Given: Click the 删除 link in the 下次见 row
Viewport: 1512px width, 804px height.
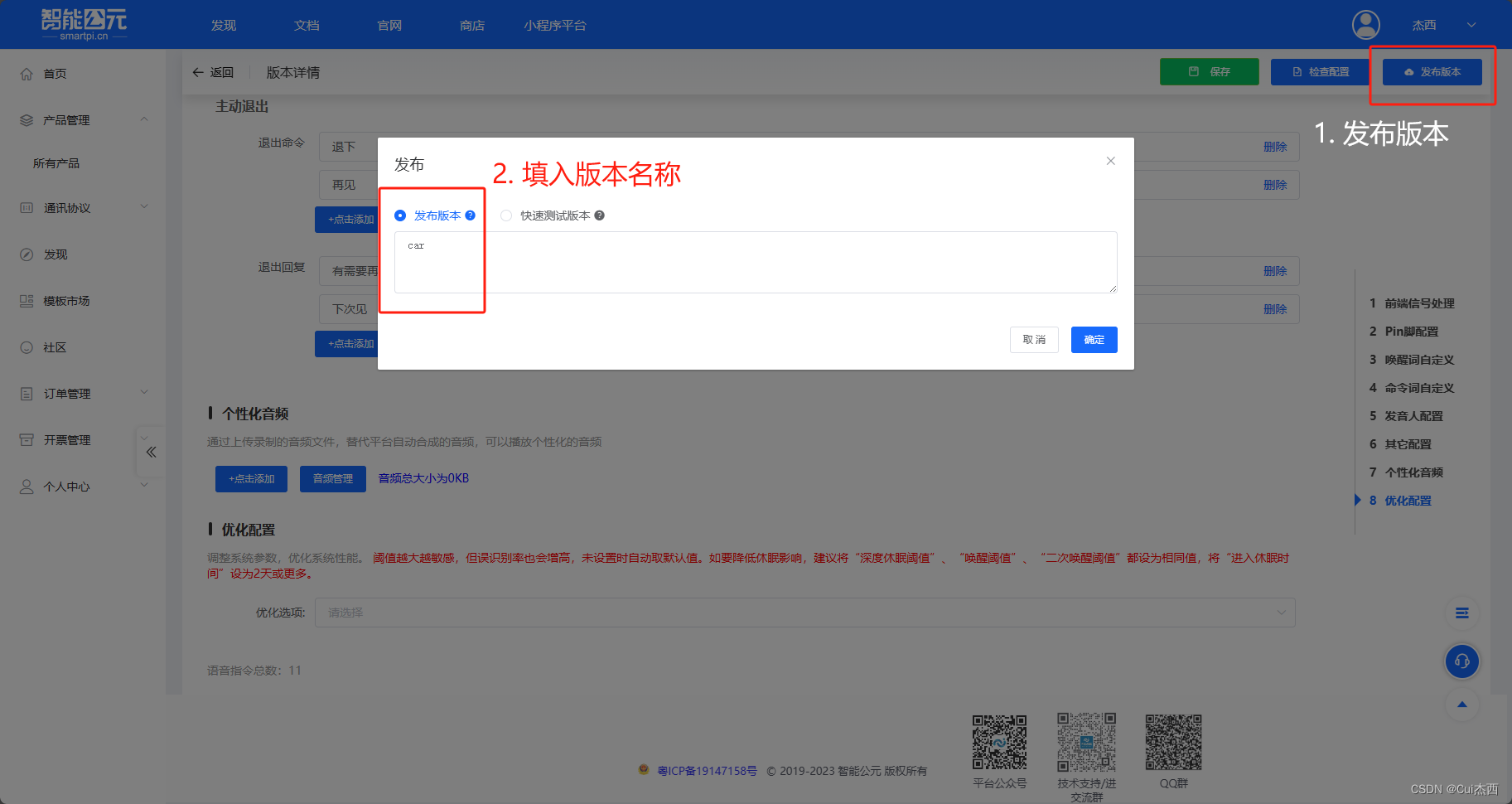Looking at the screenshot, I should point(1275,309).
